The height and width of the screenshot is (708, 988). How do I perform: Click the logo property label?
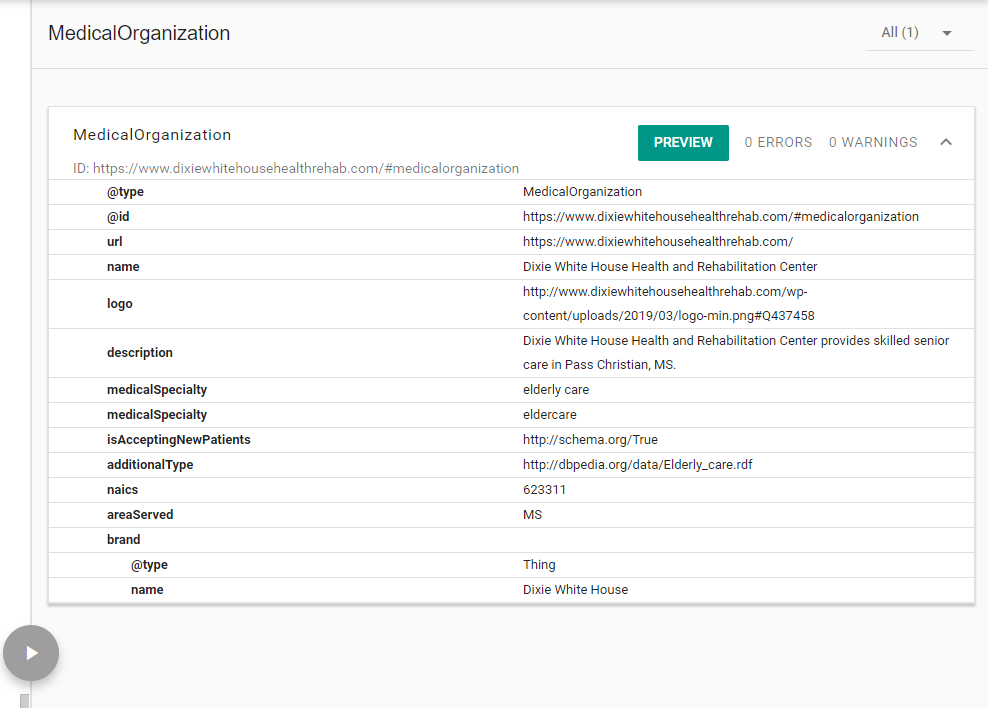point(120,304)
